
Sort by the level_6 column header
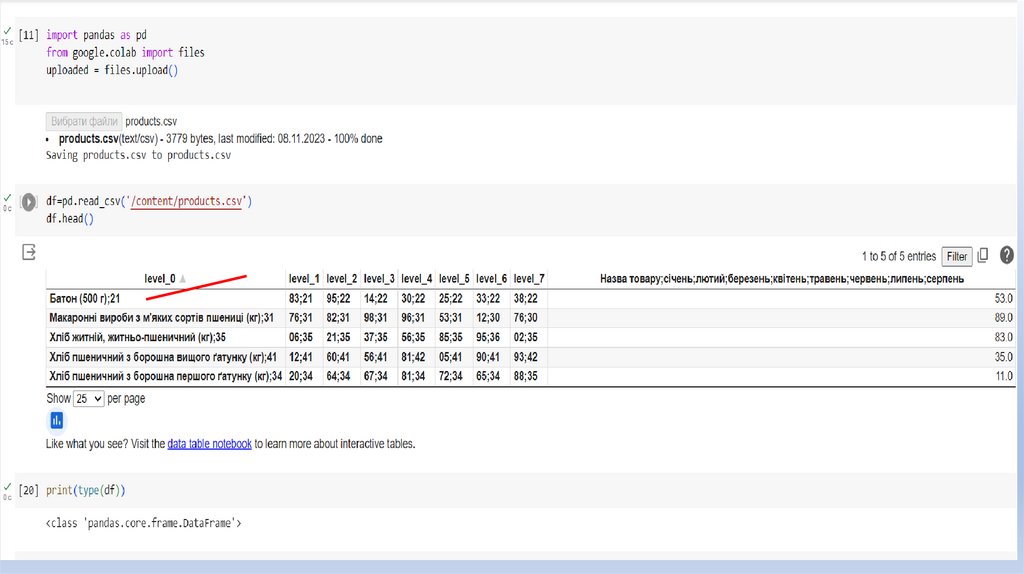coord(491,279)
